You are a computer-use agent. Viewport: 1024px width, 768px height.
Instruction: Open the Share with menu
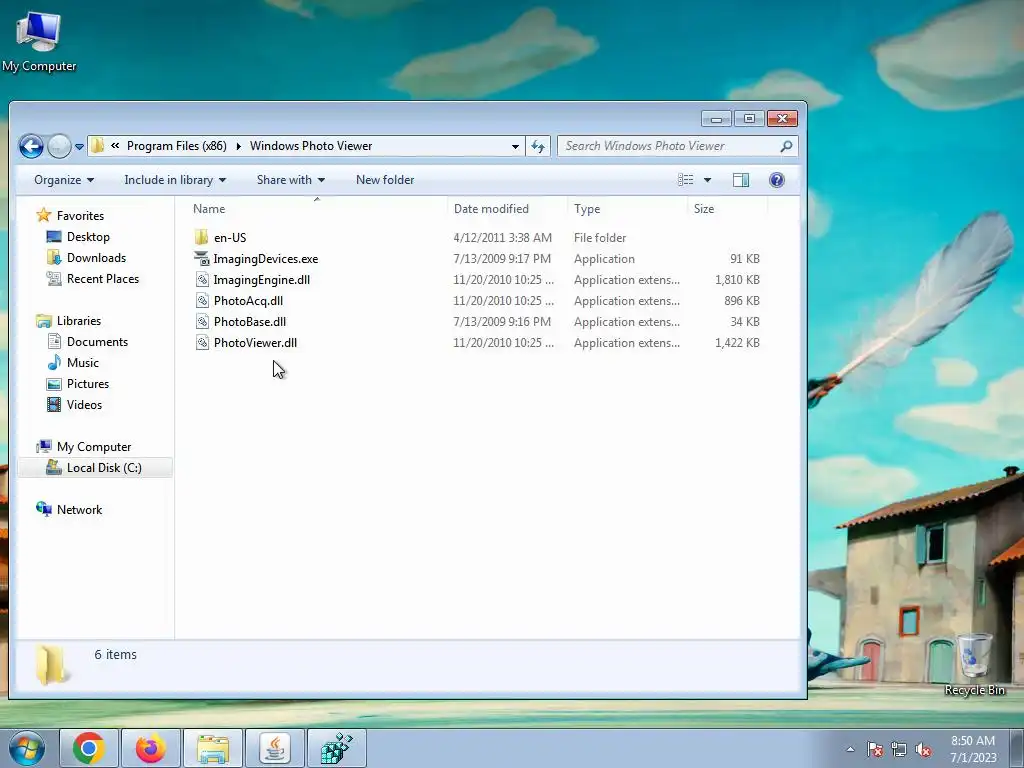291,180
